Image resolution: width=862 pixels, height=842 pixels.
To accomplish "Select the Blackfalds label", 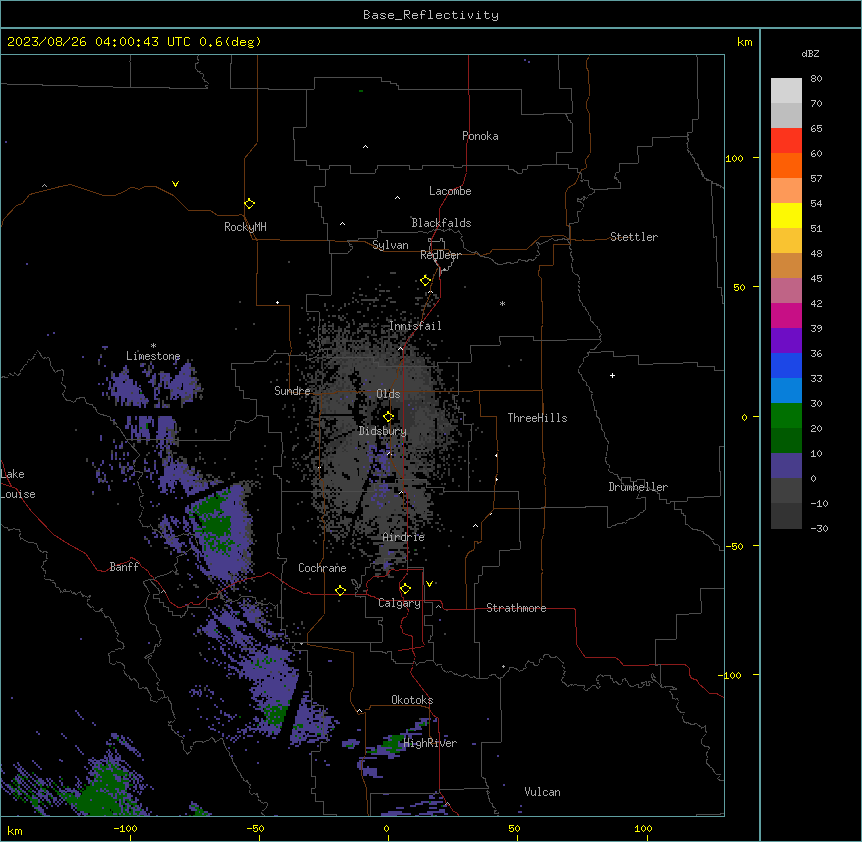I will pos(441,223).
